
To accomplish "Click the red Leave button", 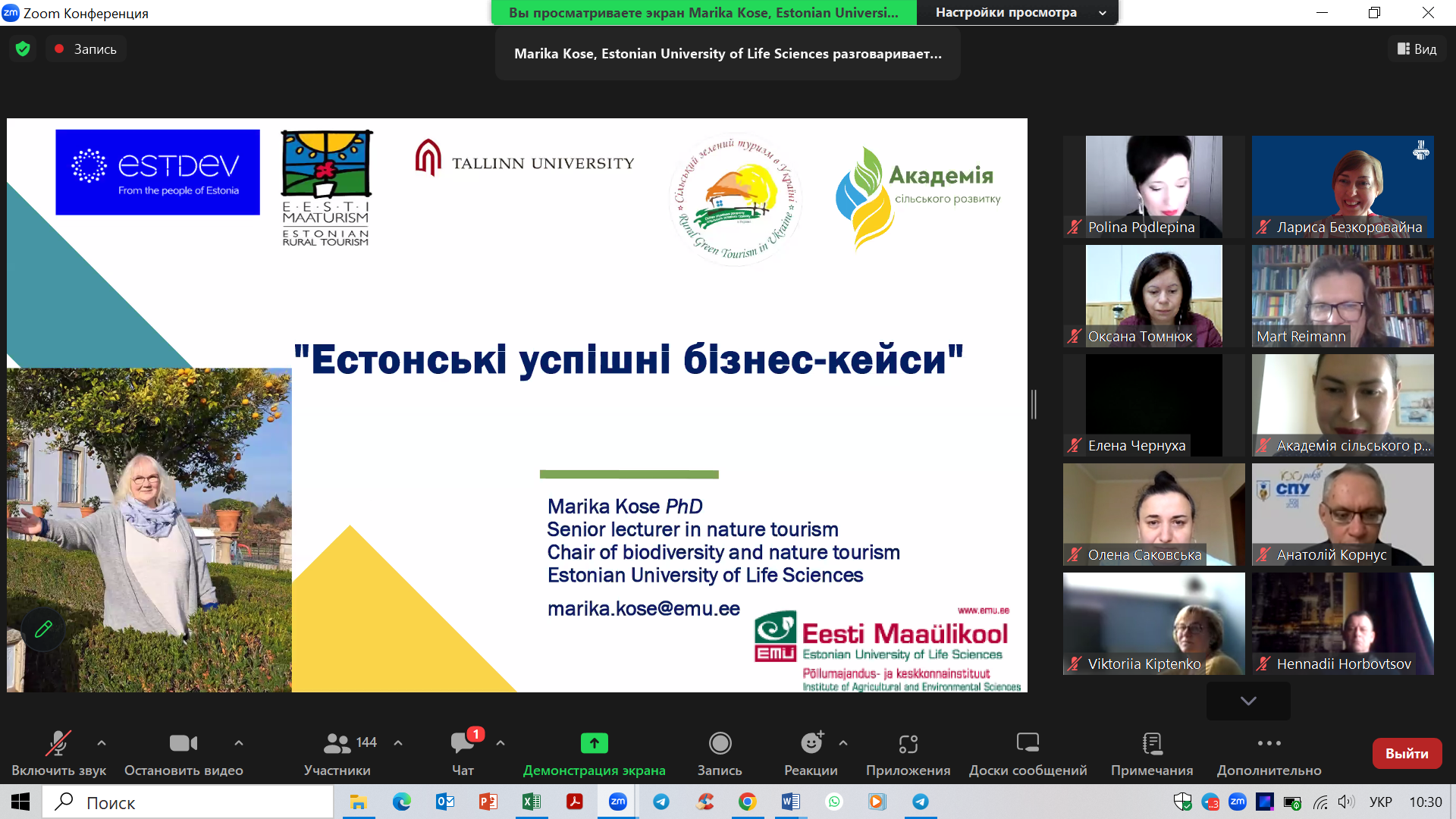I will coord(1407,753).
